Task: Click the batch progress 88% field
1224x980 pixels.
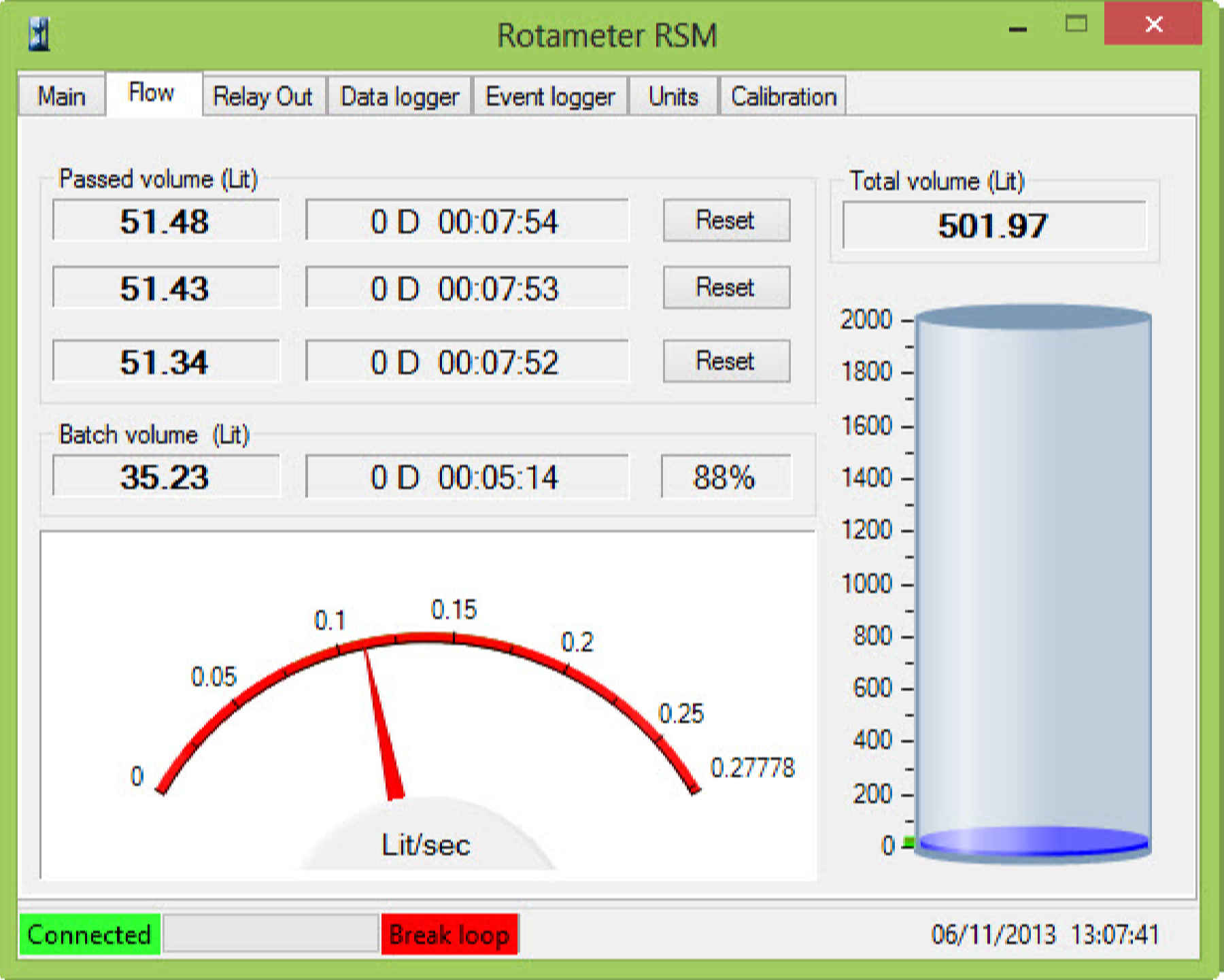Action: pos(725,477)
